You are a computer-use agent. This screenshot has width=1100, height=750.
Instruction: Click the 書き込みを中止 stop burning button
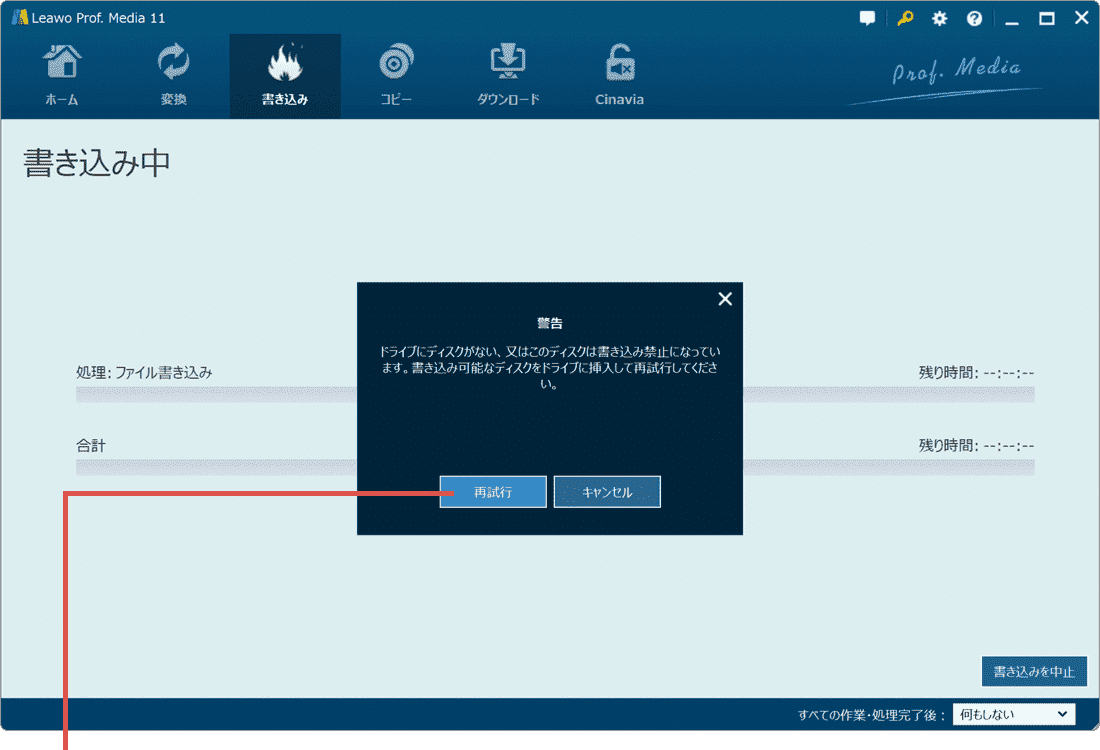pyautogui.click(x=1034, y=672)
